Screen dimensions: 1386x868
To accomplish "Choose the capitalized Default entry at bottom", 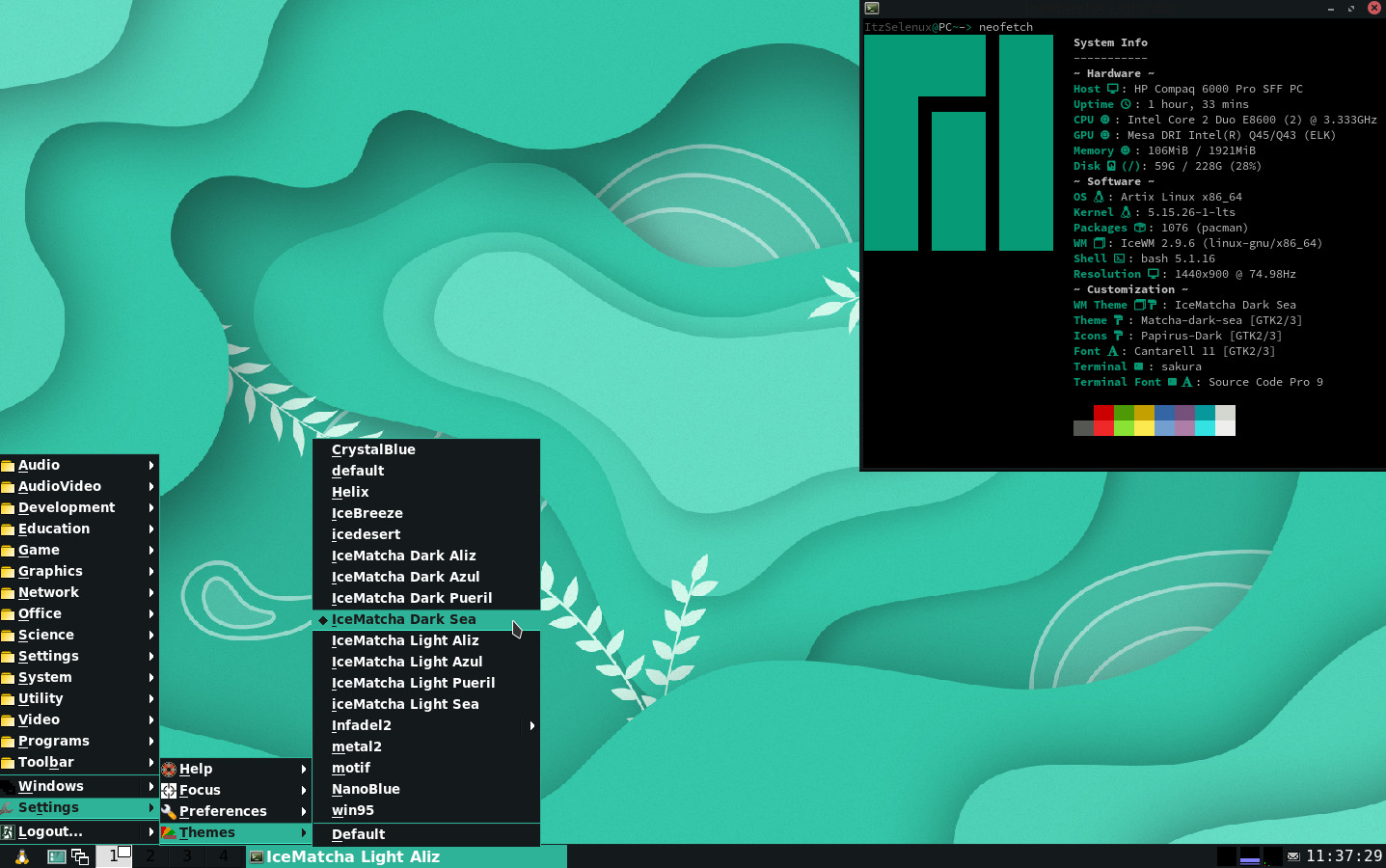I will [426, 834].
